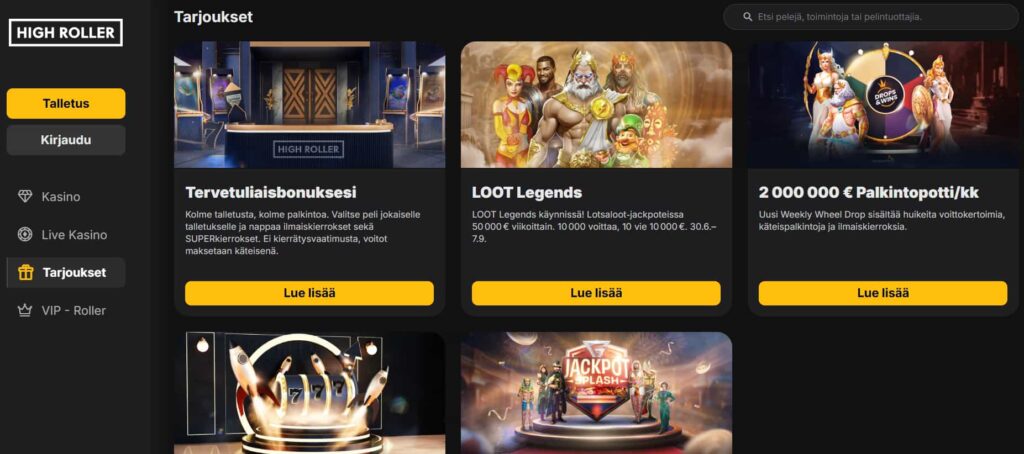Click the yellow Talletus button
1024x454 pixels.
pyautogui.click(x=66, y=103)
